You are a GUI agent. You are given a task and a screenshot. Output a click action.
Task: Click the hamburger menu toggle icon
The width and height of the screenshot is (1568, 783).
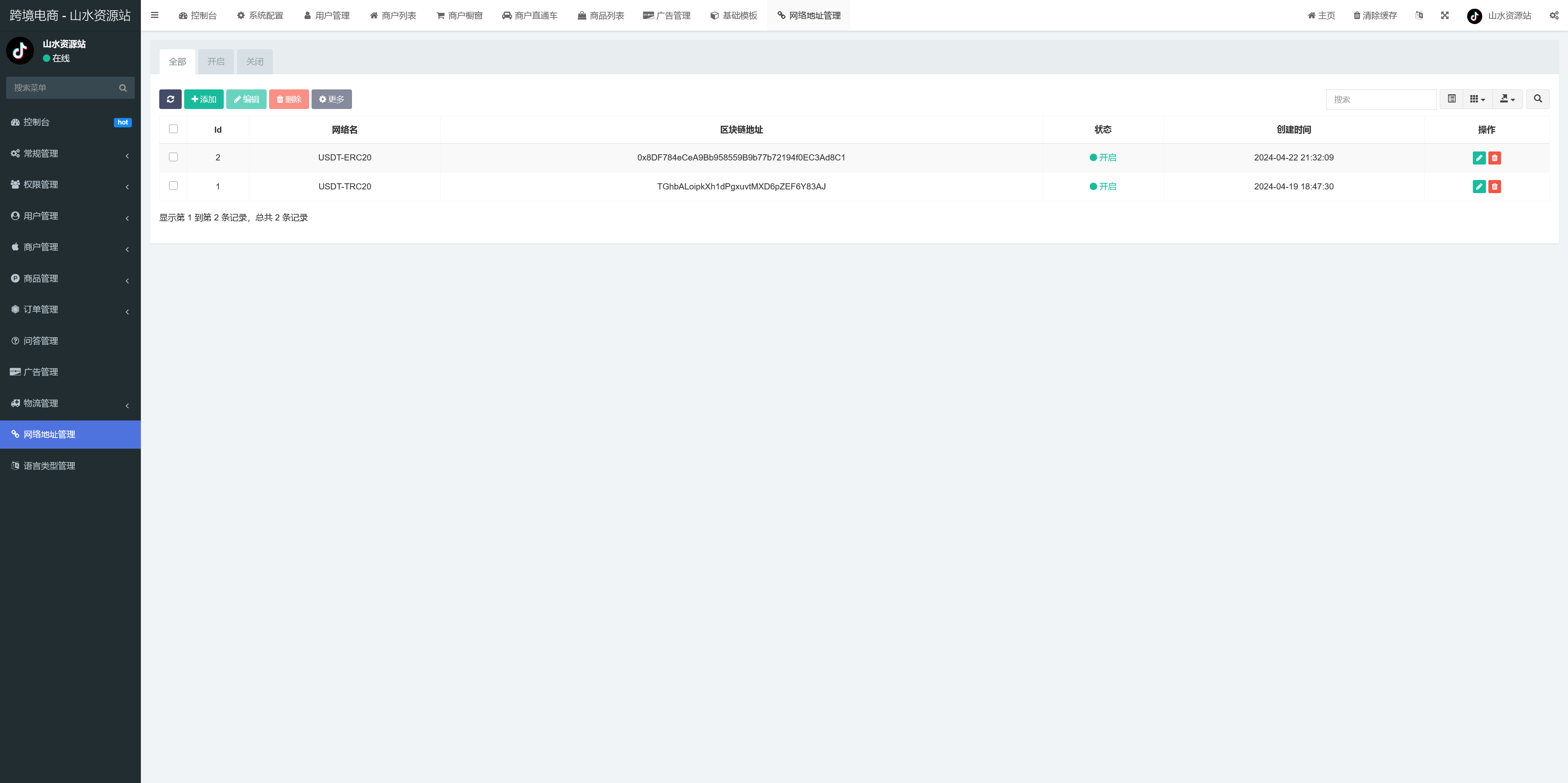[x=155, y=15]
